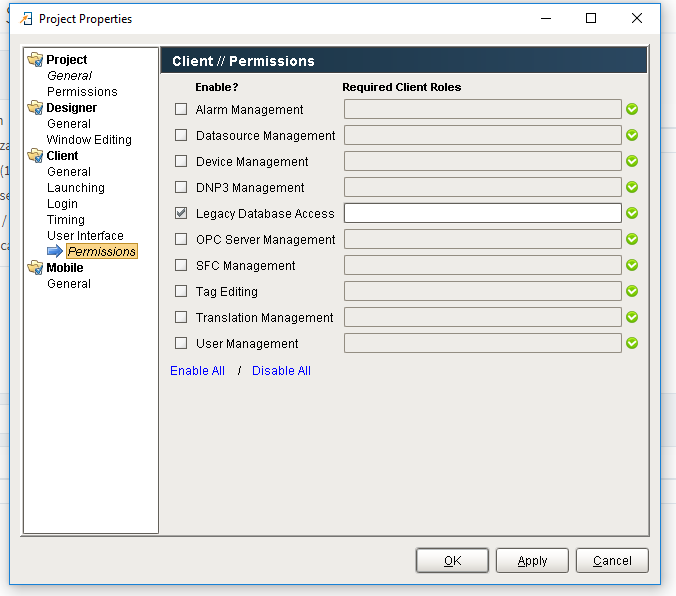The image size is (676, 596).
Task: Click the Enable All link
Action: tap(197, 371)
